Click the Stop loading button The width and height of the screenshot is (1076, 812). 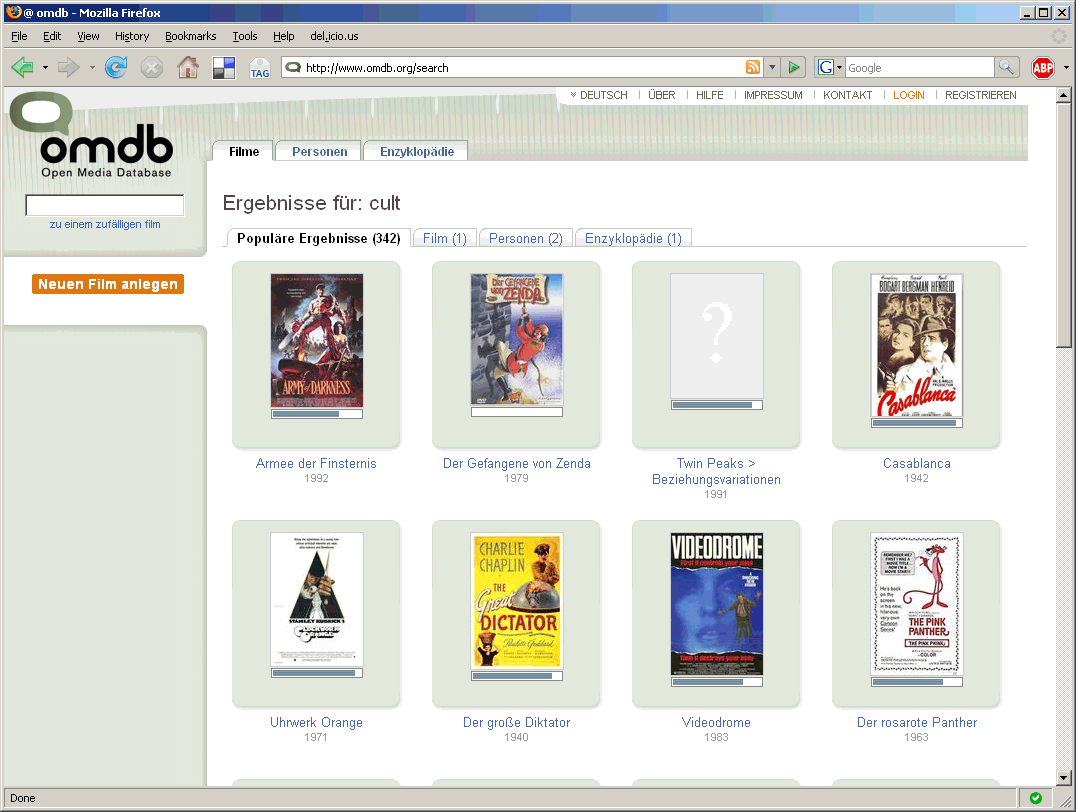point(152,67)
